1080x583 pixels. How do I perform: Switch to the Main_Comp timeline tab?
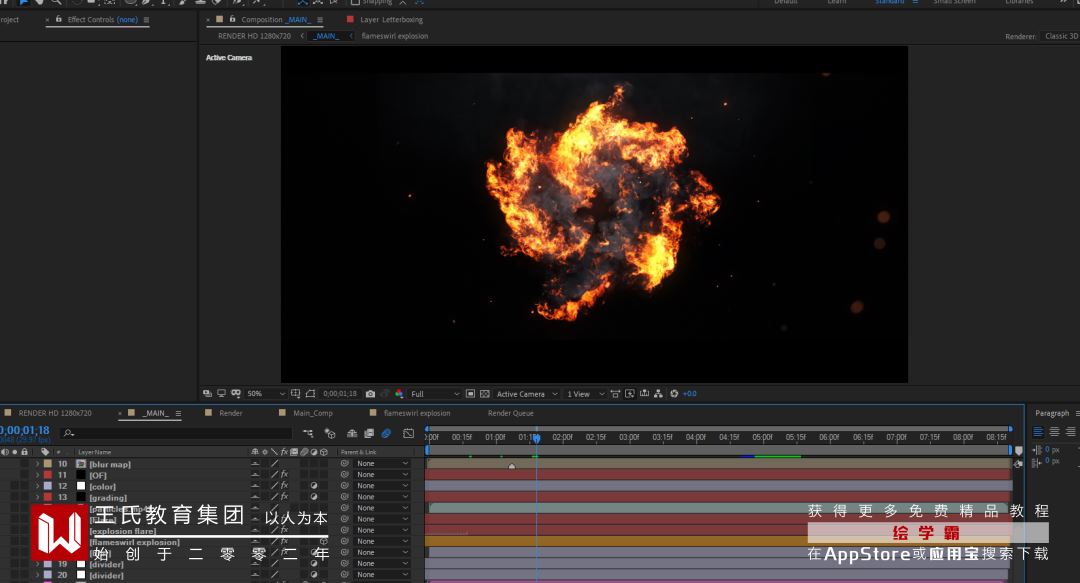point(312,413)
